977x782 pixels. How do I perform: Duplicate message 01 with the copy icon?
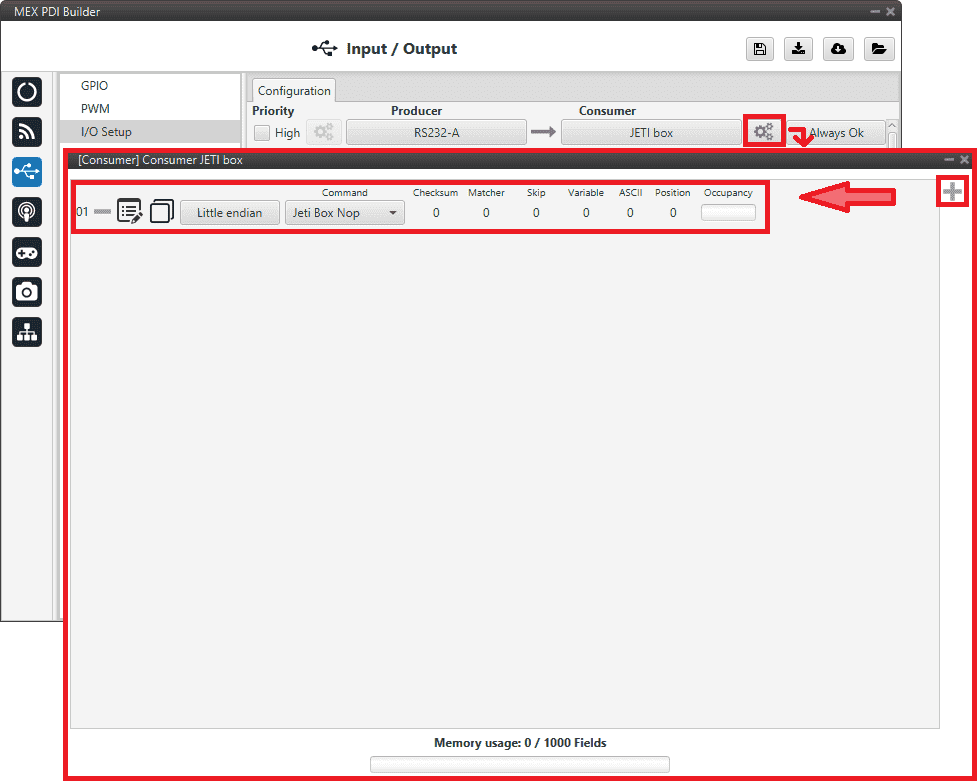point(161,211)
